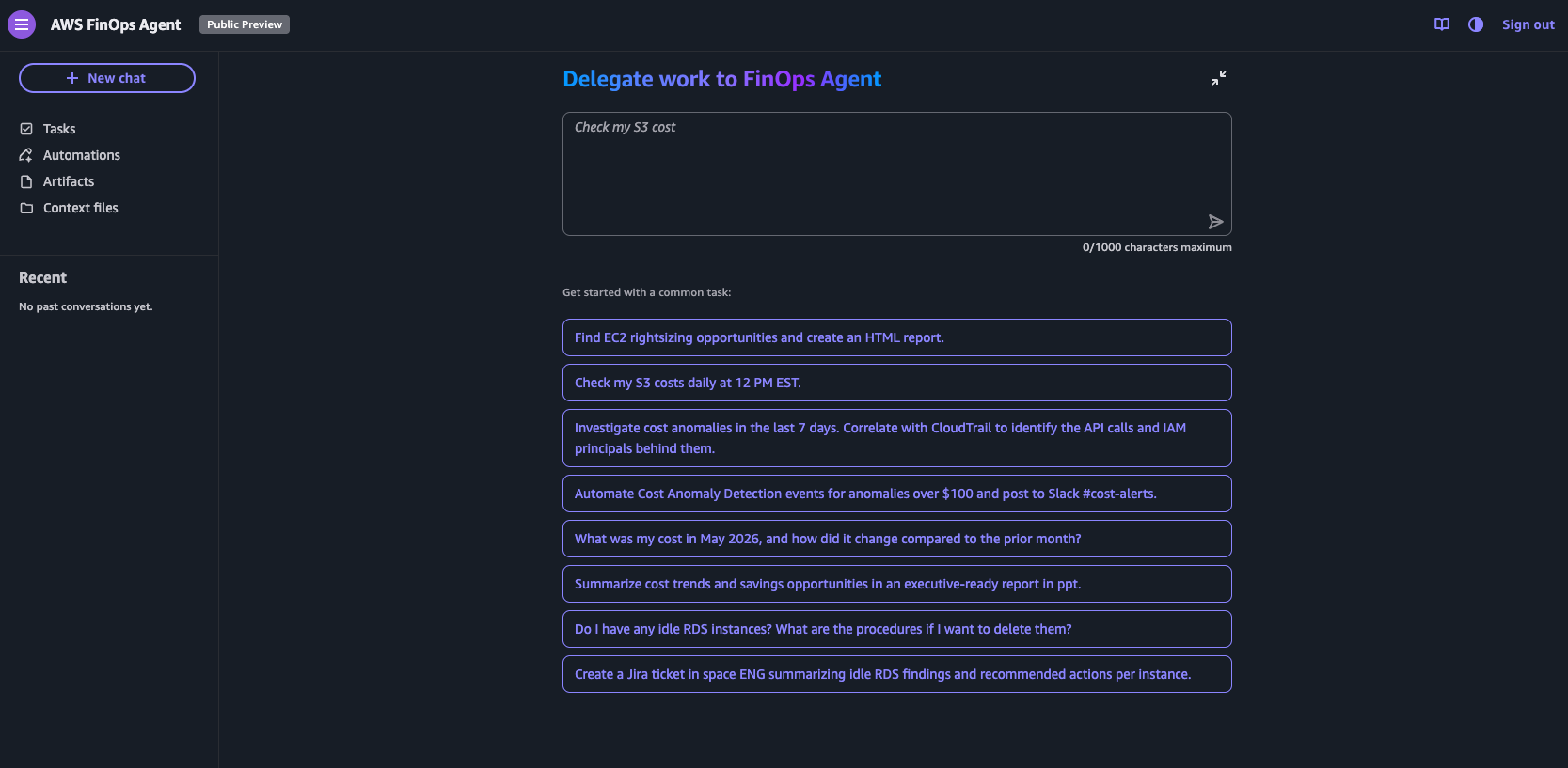Viewport: 1568px width, 768px height.
Task: Click the Recent conversations heading
Action: pyautogui.click(x=43, y=277)
